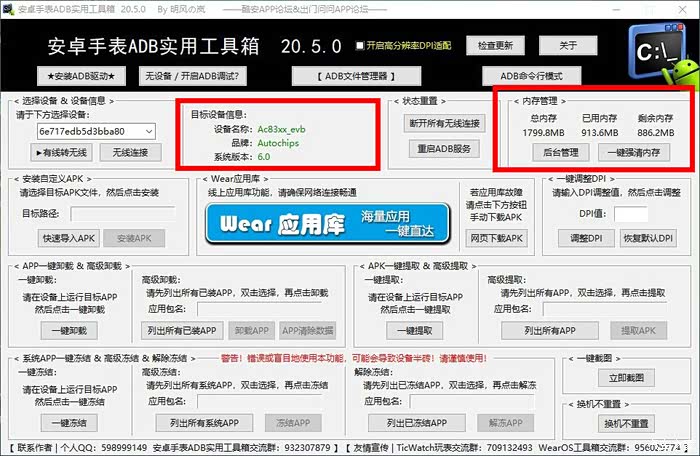Click the app icon in title bar
The image size is (700, 456).
click(8, 8)
